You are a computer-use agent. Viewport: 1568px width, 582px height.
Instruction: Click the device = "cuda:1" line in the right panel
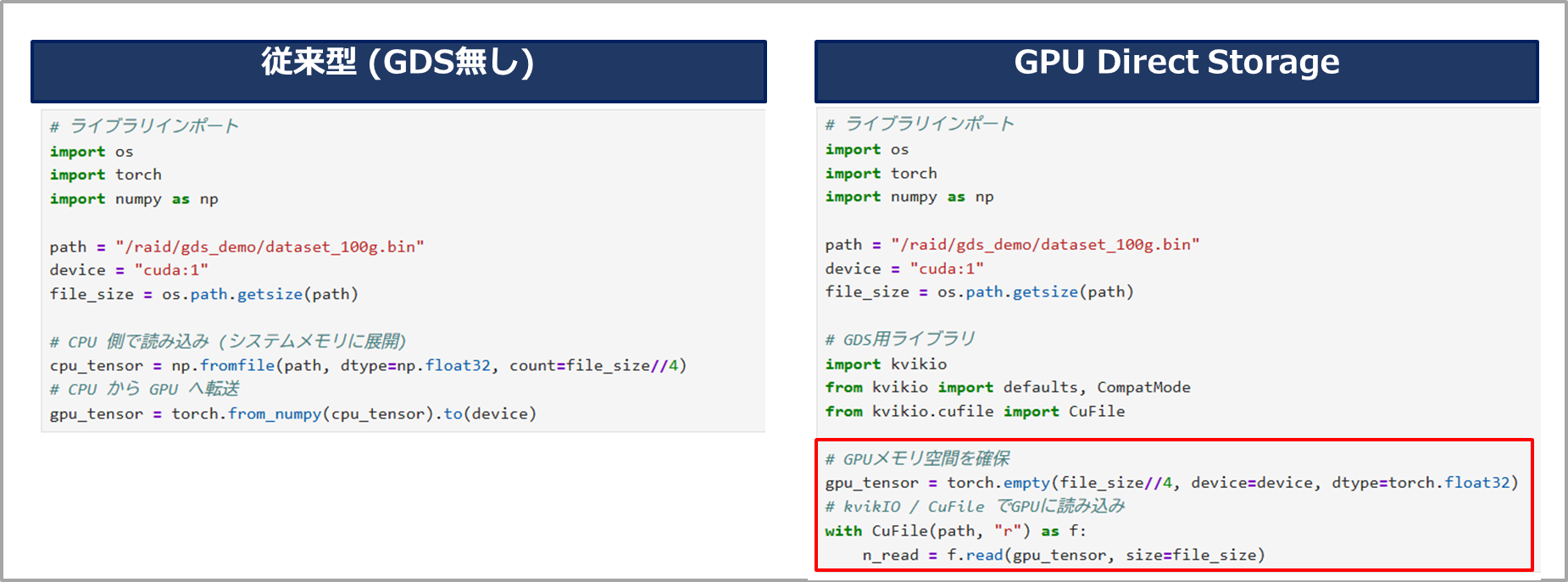click(904, 269)
